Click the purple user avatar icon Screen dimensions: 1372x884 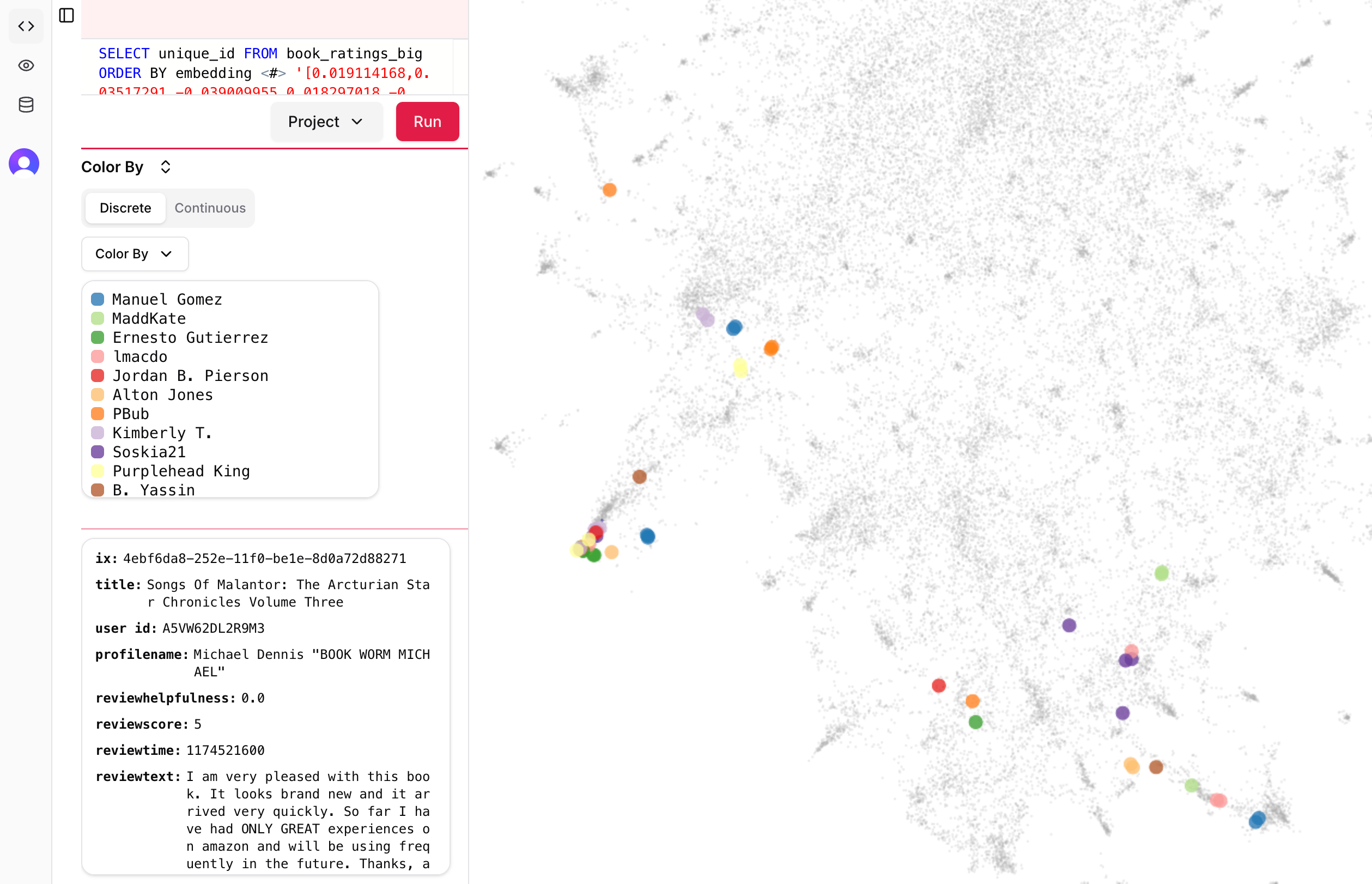[x=24, y=163]
